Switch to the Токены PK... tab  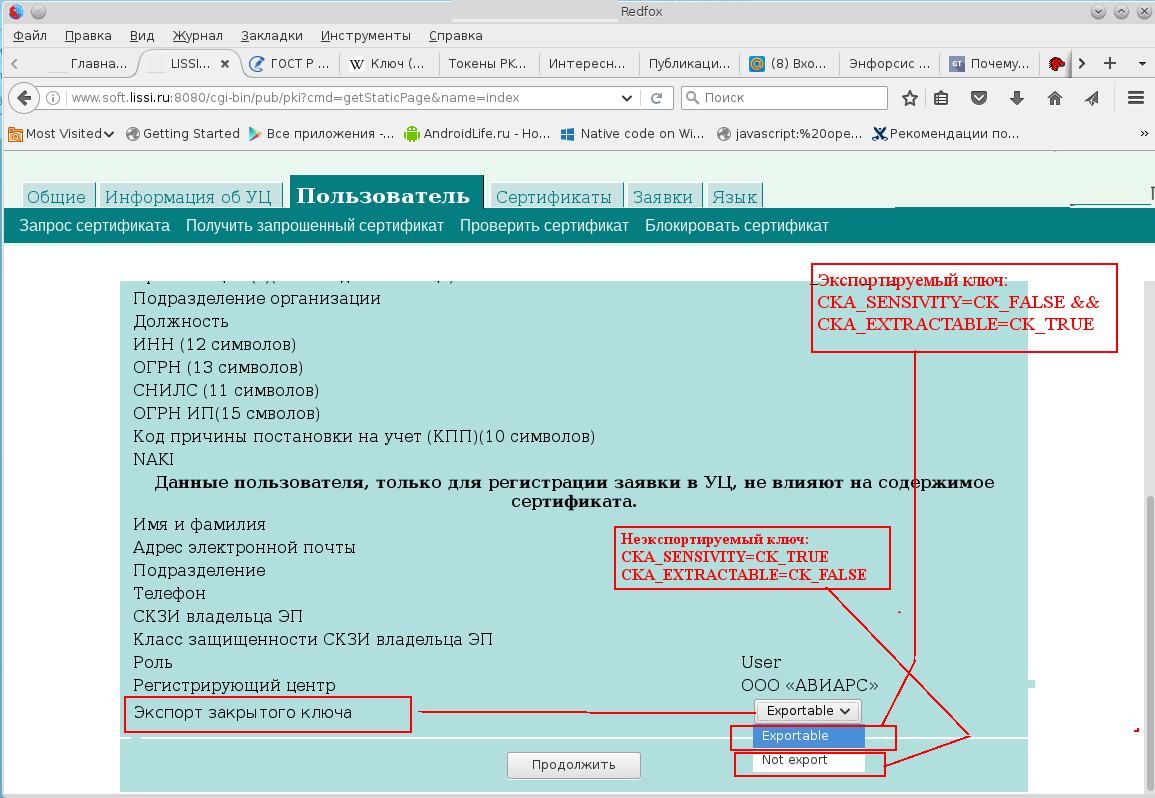point(488,64)
